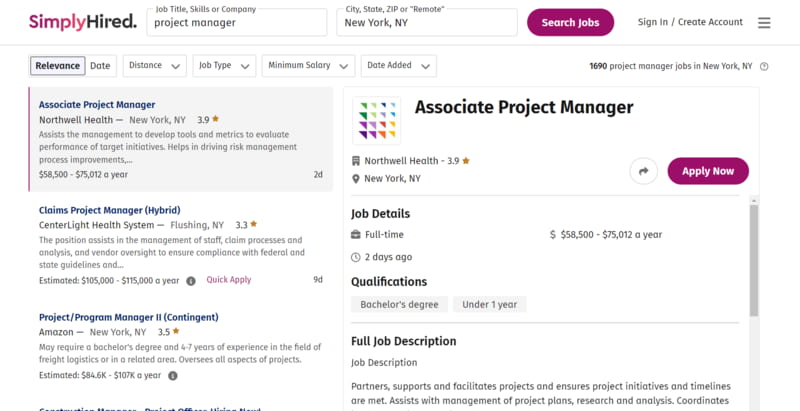The image size is (800, 411).
Task: Open the Date Added dropdown
Action: click(x=398, y=66)
